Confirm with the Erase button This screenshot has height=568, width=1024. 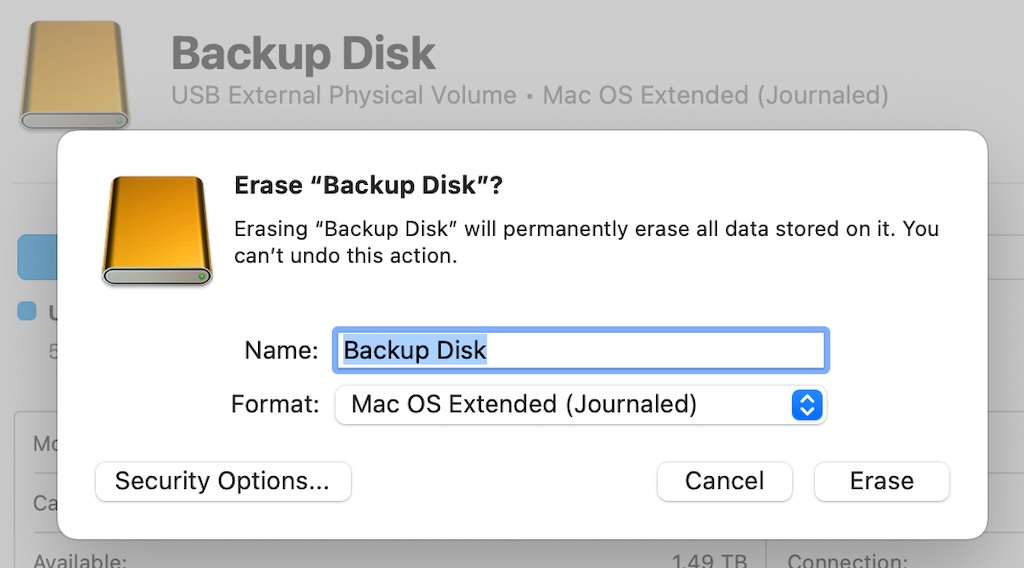(882, 481)
